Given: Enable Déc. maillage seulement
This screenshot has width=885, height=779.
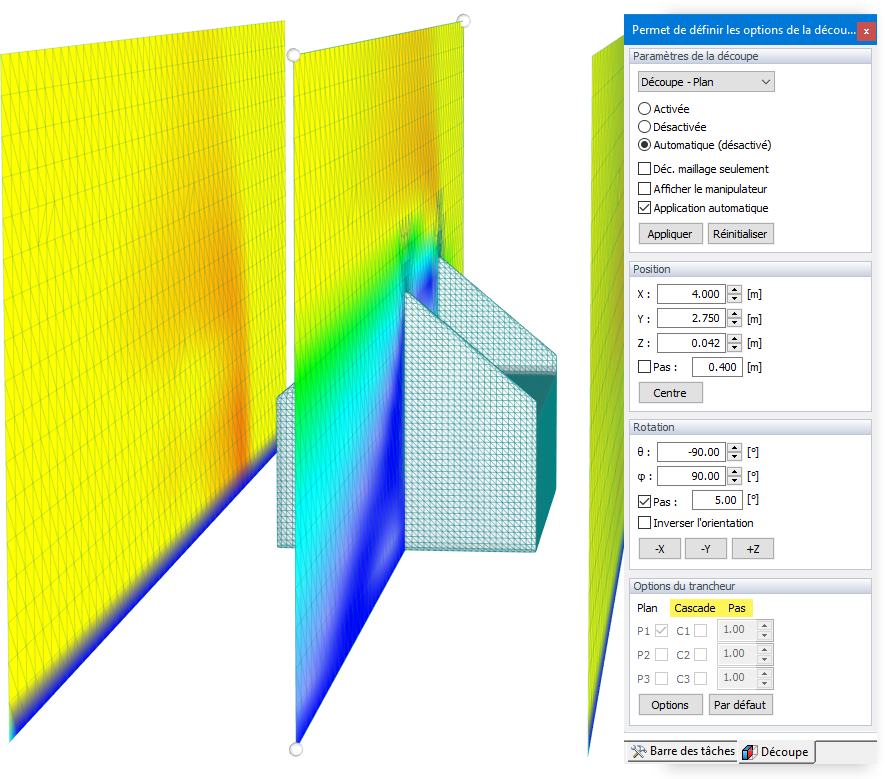Looking at the screenshot, I should pyautogui.click(x=643, y=168).
